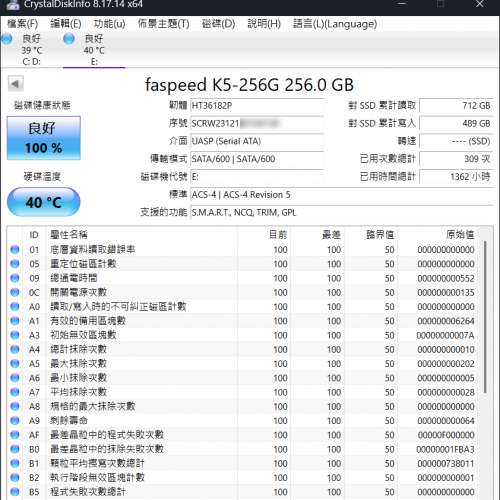
Task: Click the status orb of attribute A4
Action: click(15, 349)
